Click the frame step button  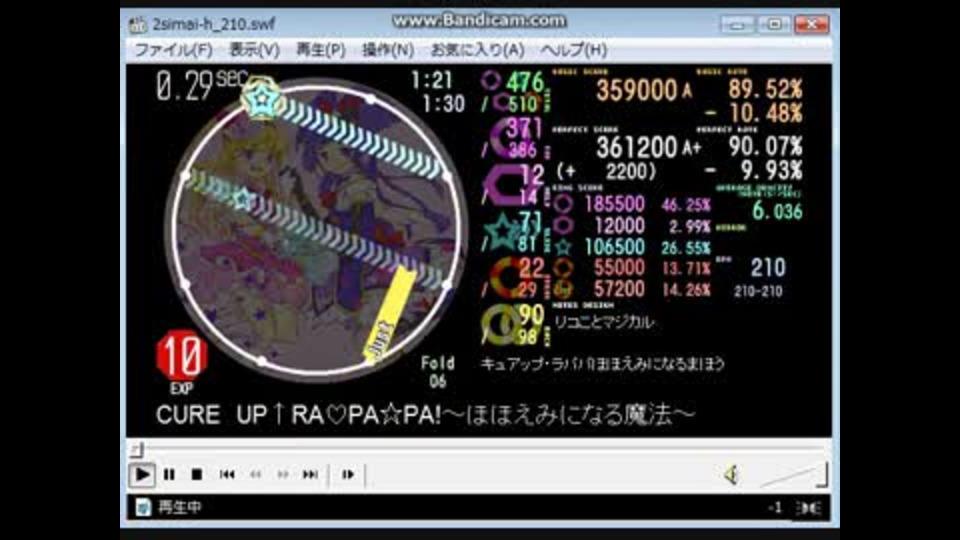[348, 474]
